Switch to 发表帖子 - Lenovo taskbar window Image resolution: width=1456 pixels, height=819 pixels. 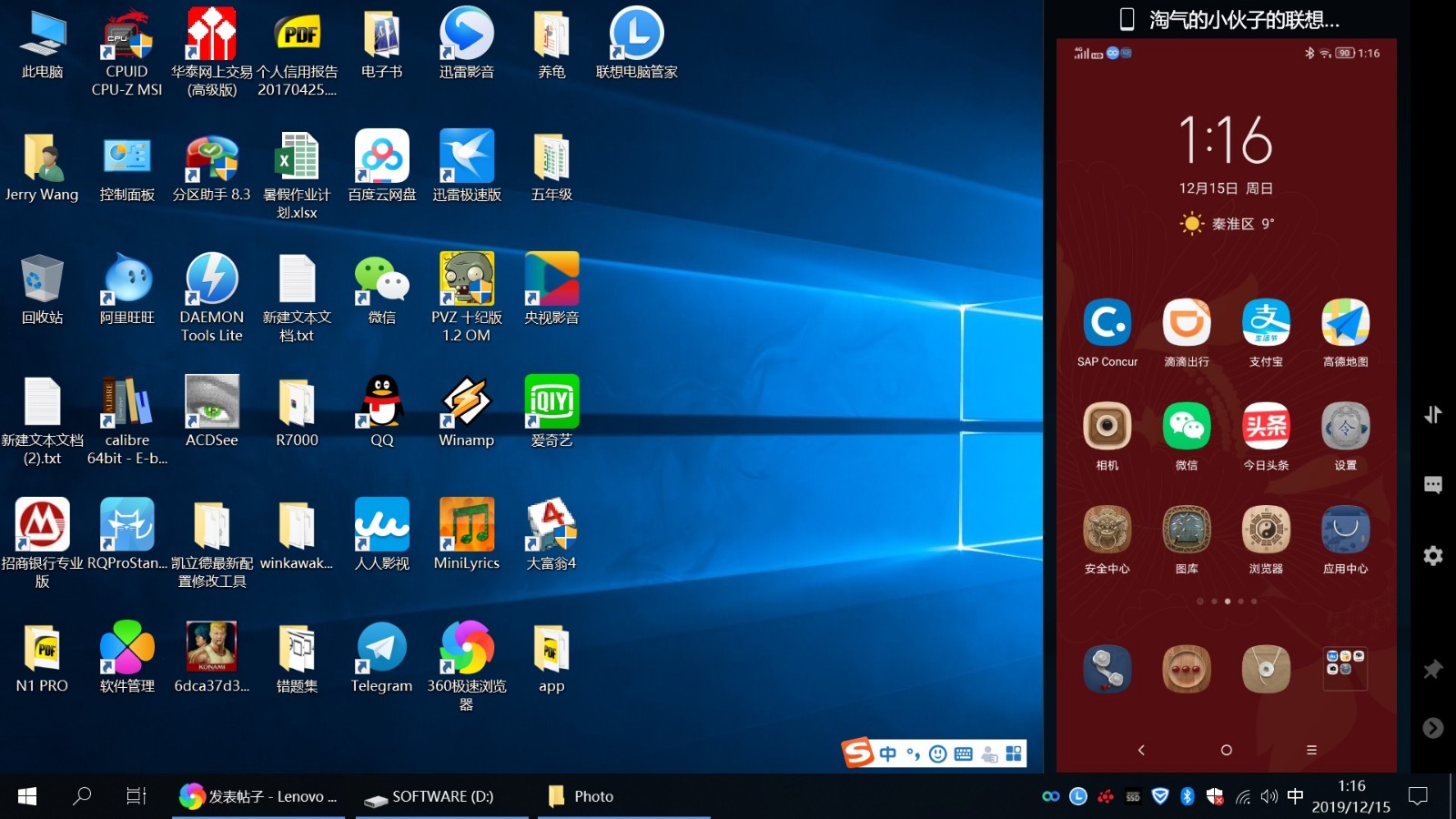(258, 796)
